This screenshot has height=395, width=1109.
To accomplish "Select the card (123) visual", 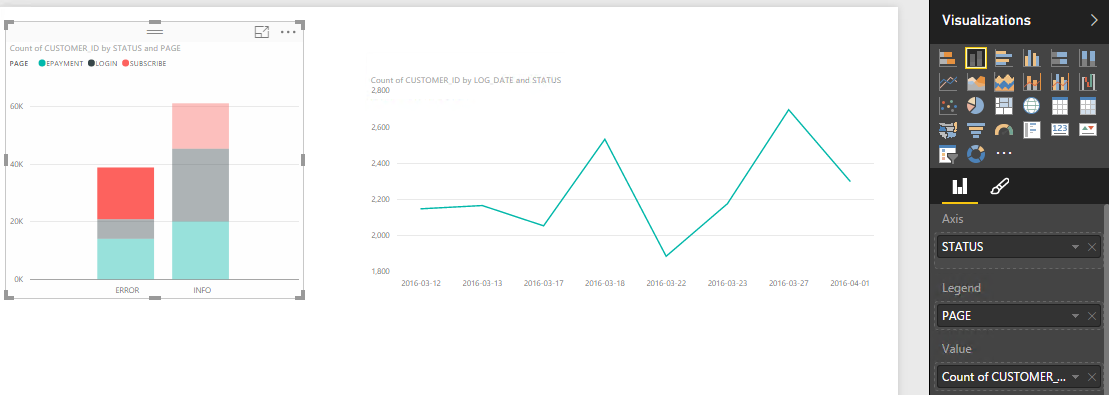I will point(1059,130).
